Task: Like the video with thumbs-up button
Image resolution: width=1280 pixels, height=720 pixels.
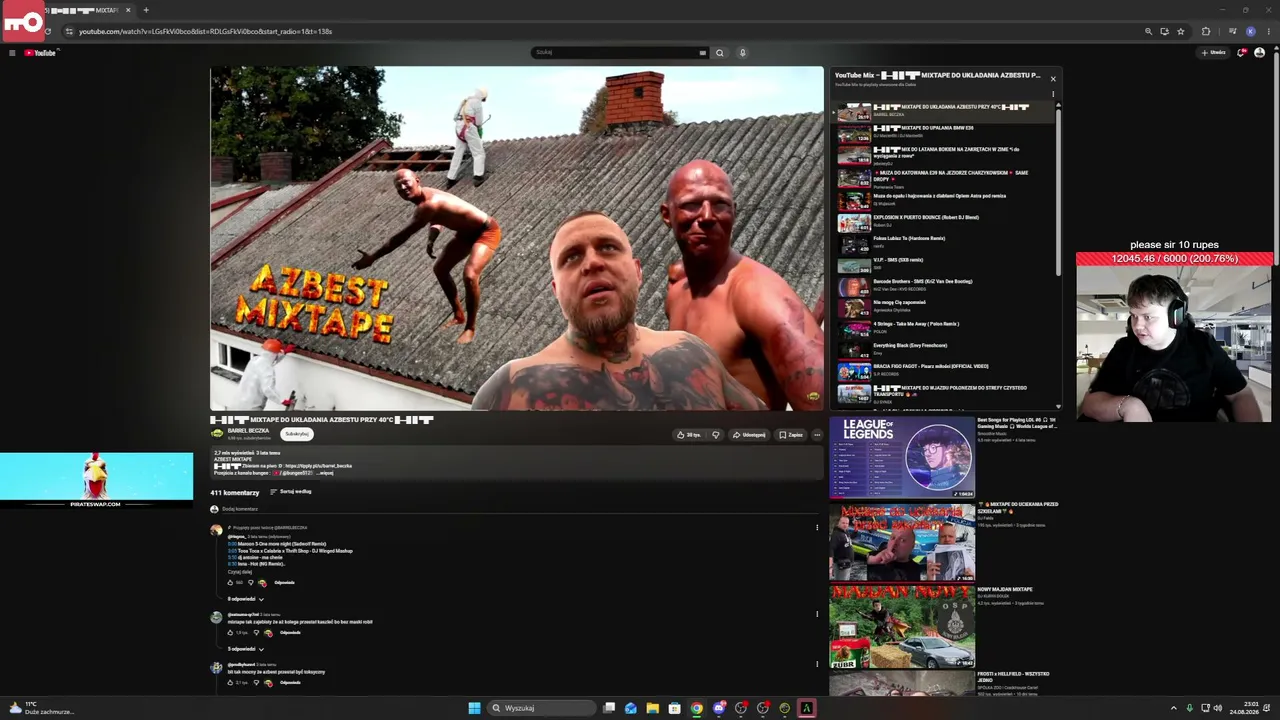Action: [x=689, y=435]
